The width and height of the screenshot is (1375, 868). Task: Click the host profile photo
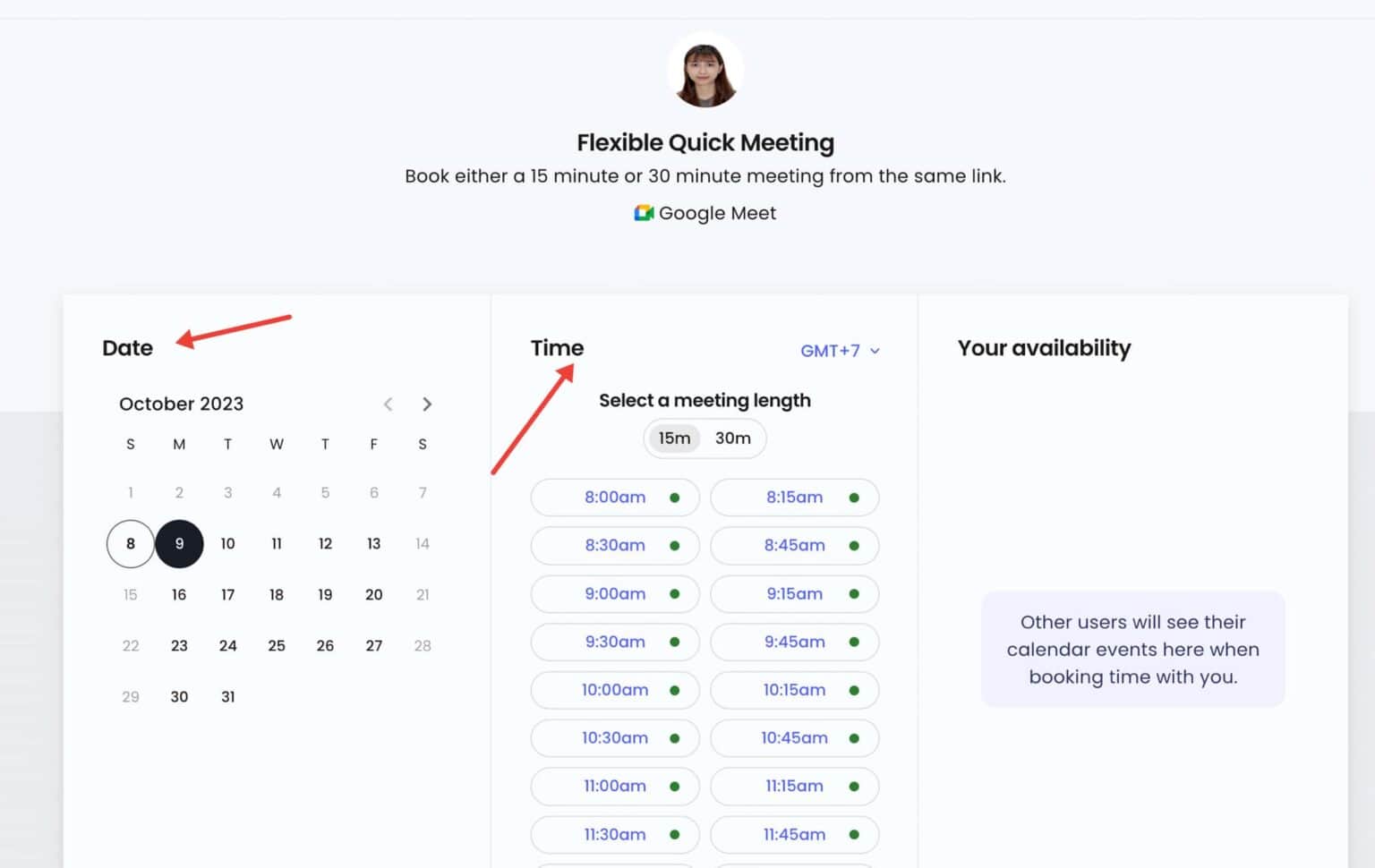tap(705, 71)
